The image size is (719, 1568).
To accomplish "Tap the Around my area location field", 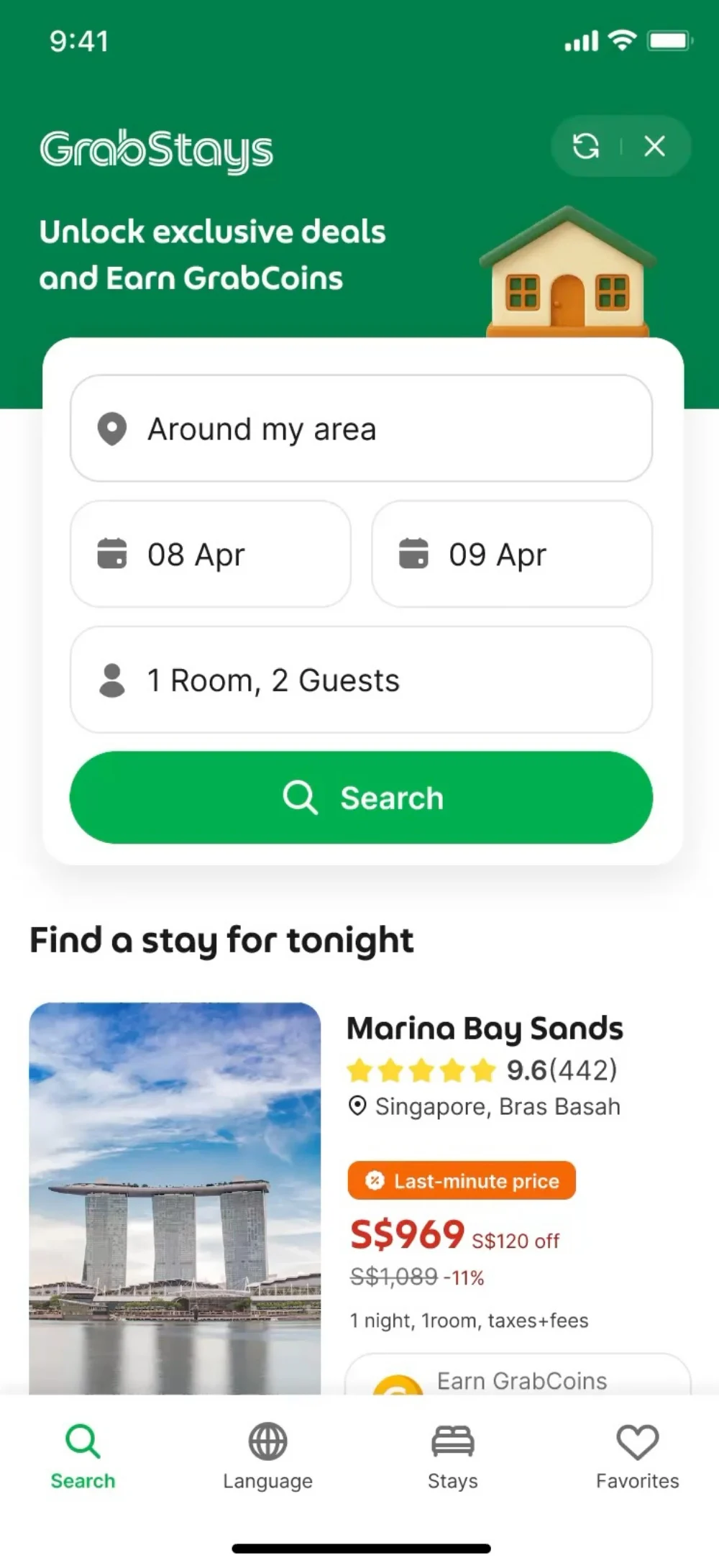I will click(x=361, y=428).
